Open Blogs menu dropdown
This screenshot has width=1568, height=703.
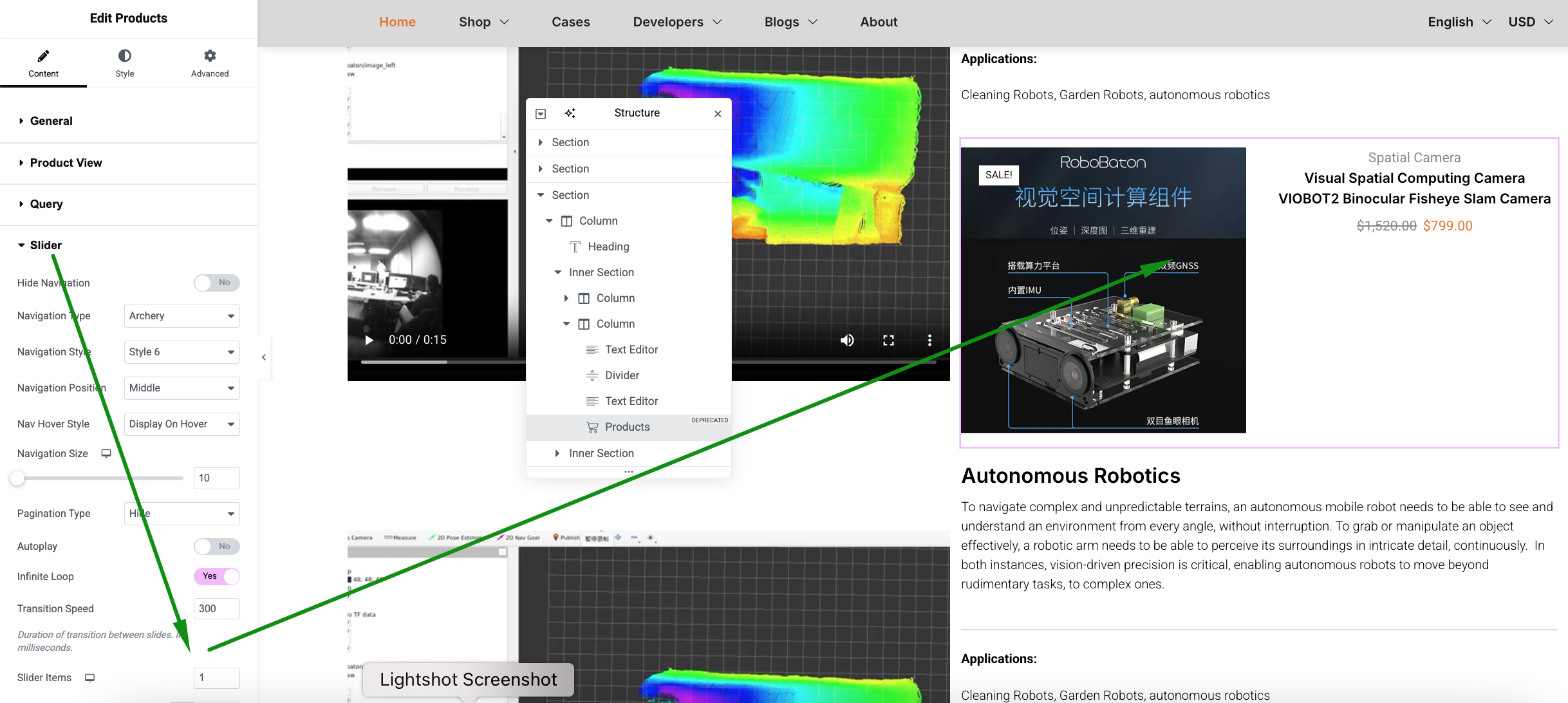pyautogui.click(x=790, y=22)
